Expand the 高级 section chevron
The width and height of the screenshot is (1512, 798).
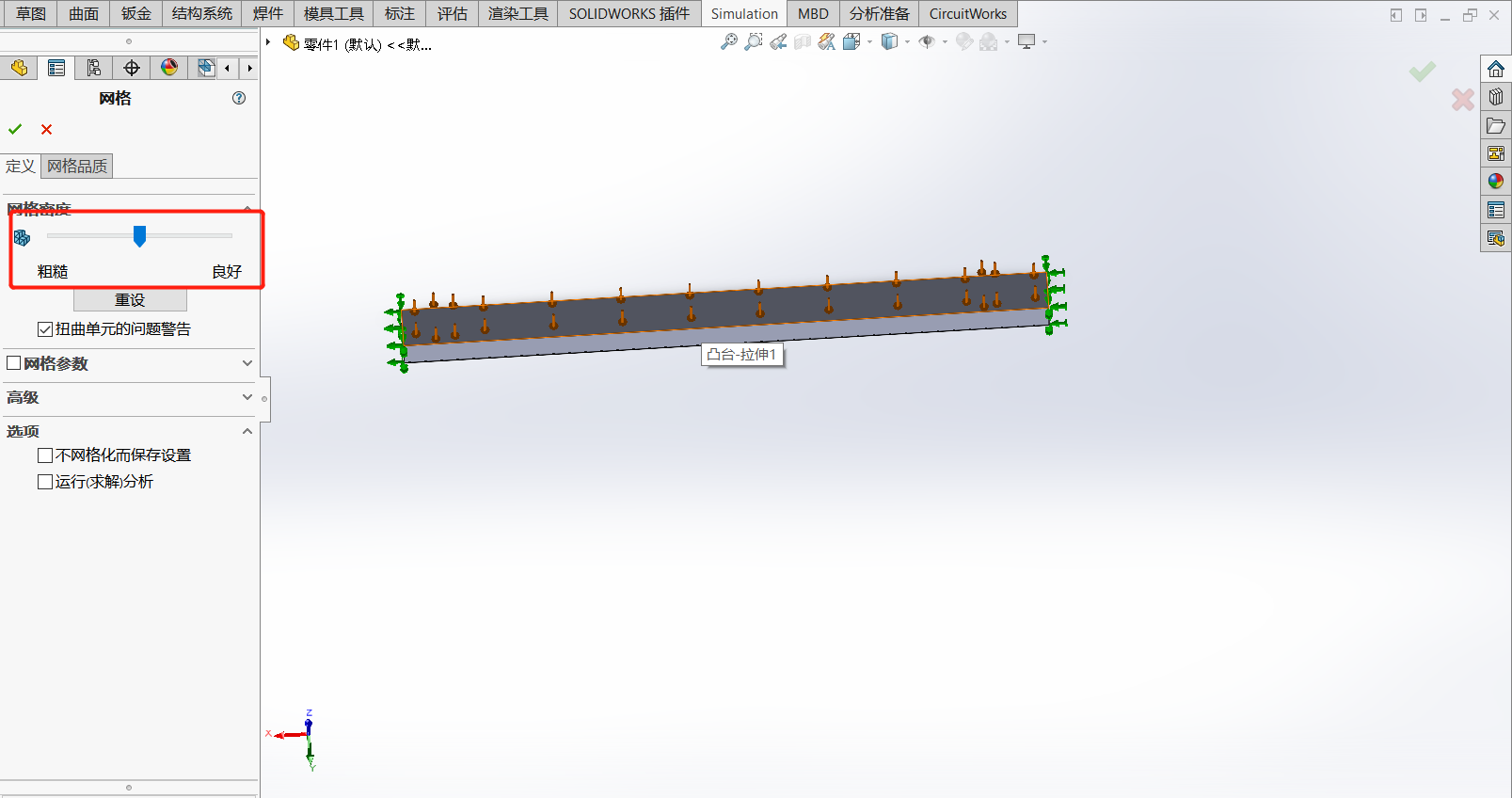[247, 397]
